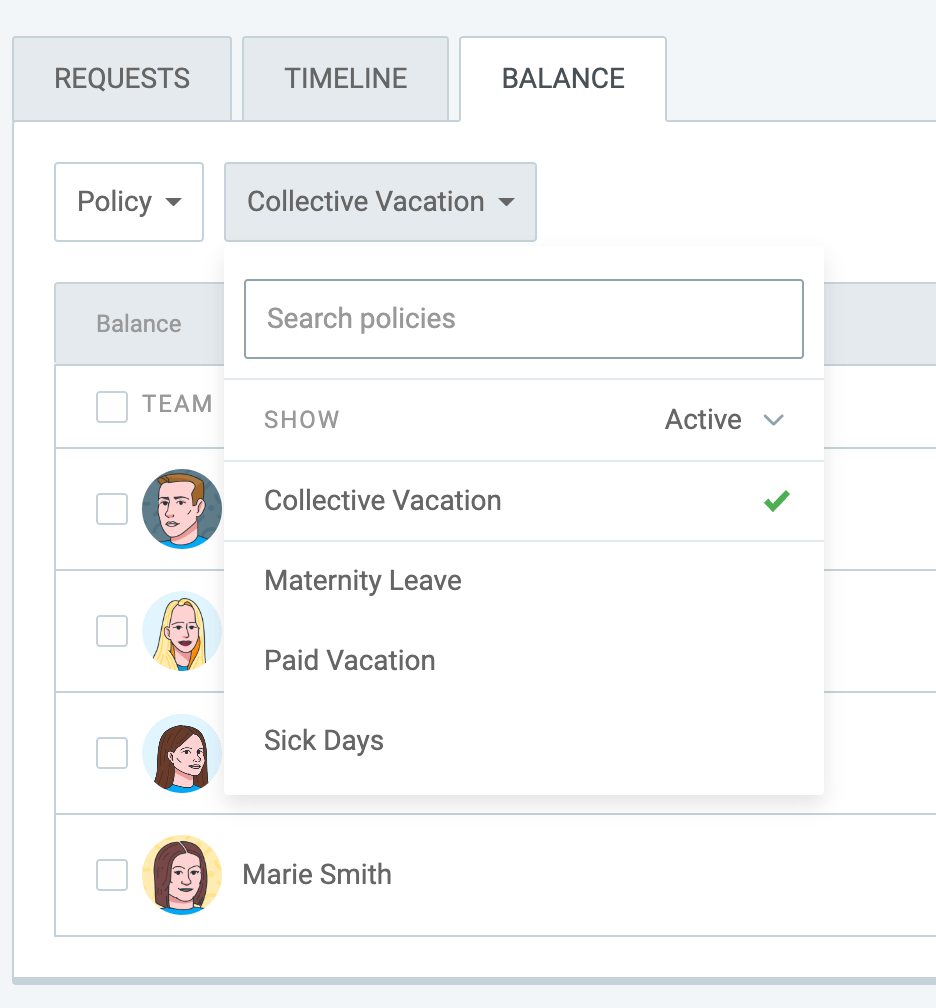Screen dimensions: 936x1008
Task: Click the Search policies input field
Action: click(x=524, y=319)
